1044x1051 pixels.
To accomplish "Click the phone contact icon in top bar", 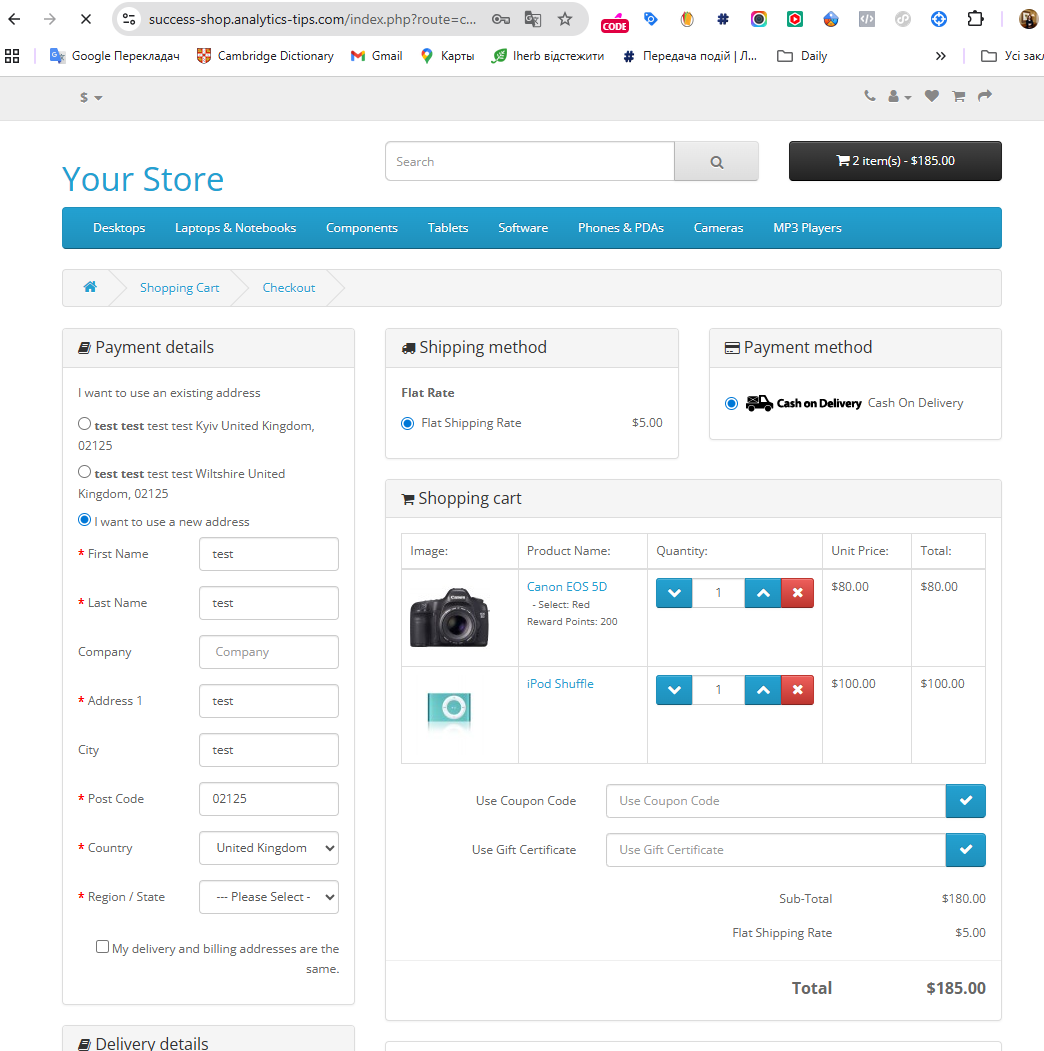I will [869, 97].
